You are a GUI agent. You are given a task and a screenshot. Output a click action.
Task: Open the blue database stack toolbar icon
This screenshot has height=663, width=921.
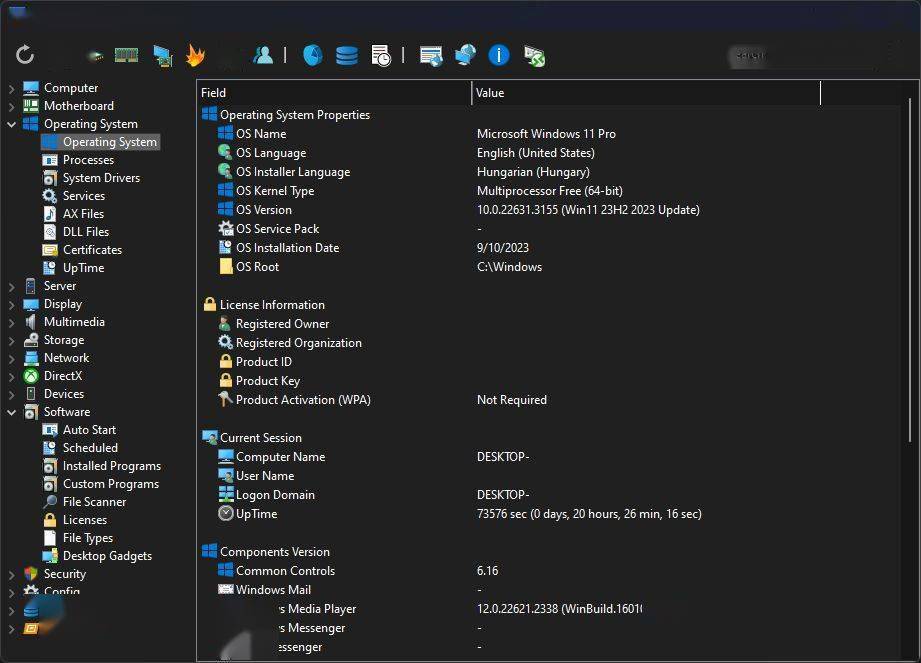click(x=347, y=55)
